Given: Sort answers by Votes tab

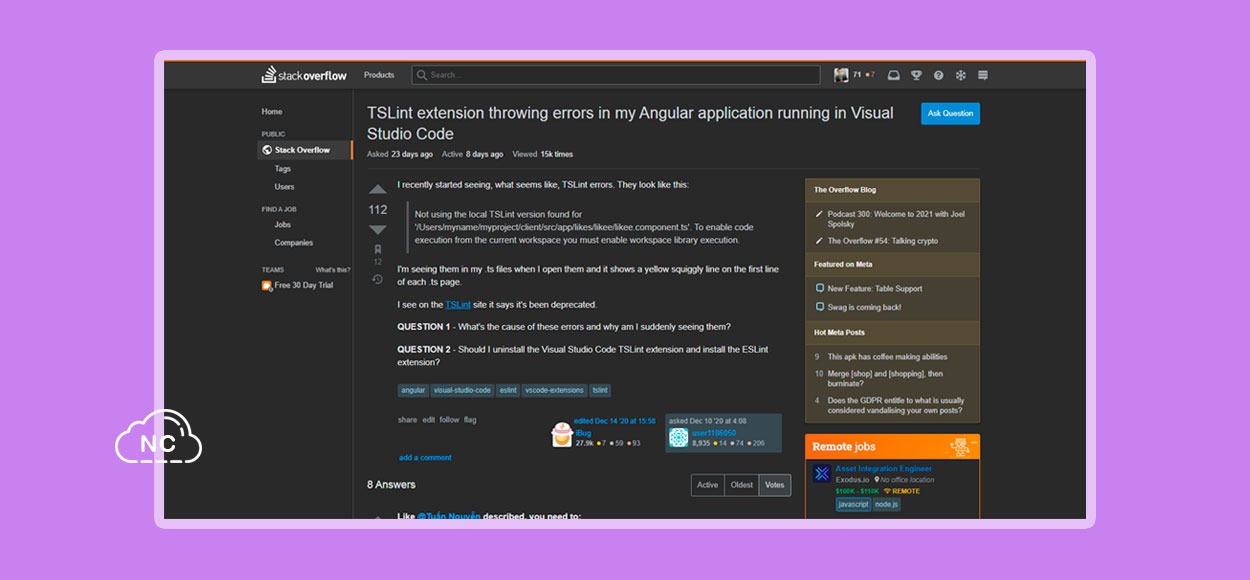Looking at the screenshot, I should click(x=775, y=485).
